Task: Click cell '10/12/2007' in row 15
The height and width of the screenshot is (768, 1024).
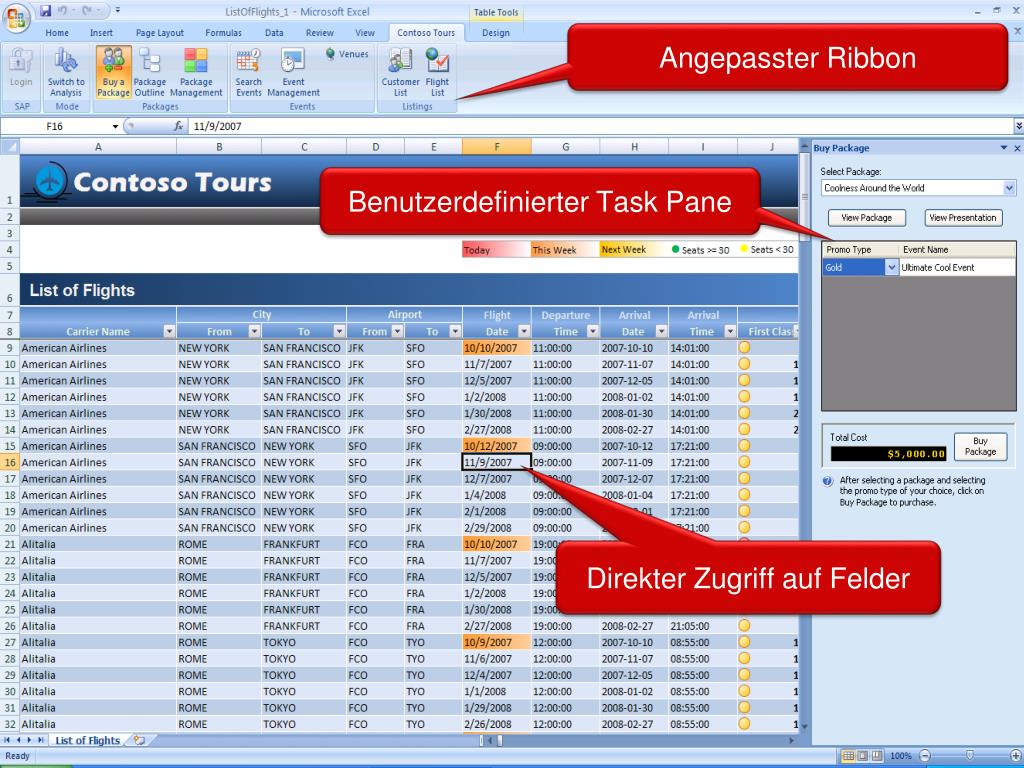Action: (496, 446)
